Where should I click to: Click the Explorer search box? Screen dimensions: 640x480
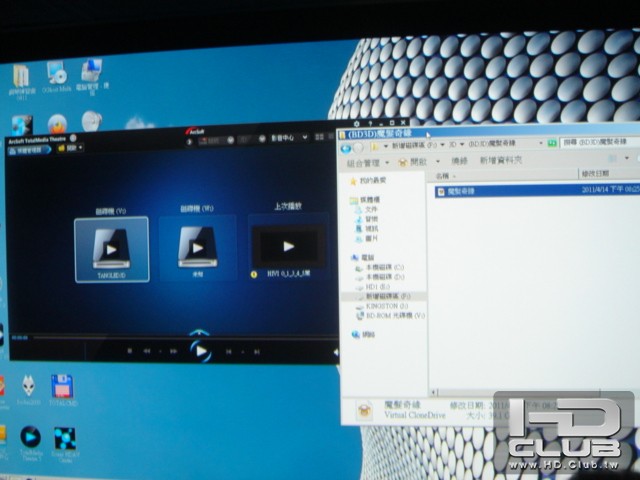(600, 142)
